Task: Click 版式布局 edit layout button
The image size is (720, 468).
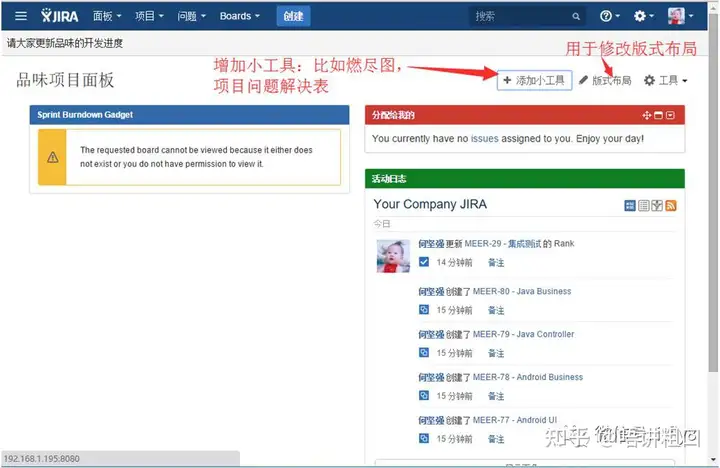Action: (605, 80)
